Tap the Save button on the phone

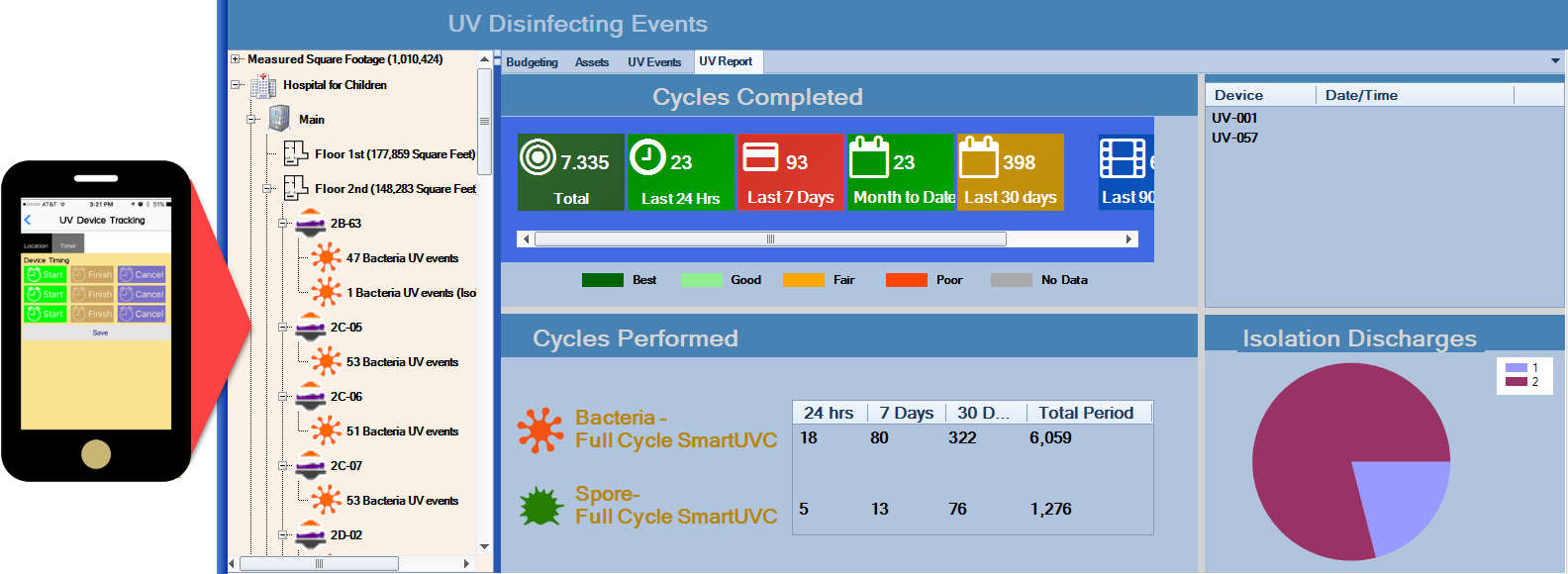[100, 334]
